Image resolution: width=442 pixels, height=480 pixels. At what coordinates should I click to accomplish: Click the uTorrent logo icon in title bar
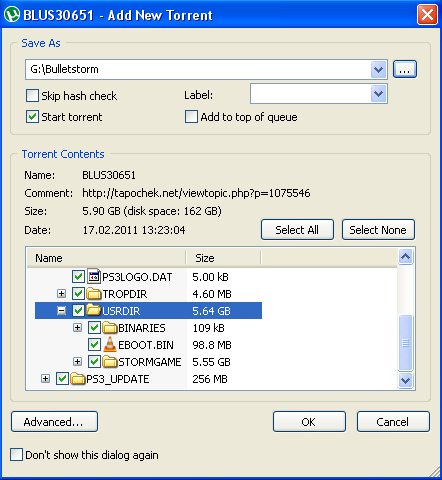tap(12, 15)
